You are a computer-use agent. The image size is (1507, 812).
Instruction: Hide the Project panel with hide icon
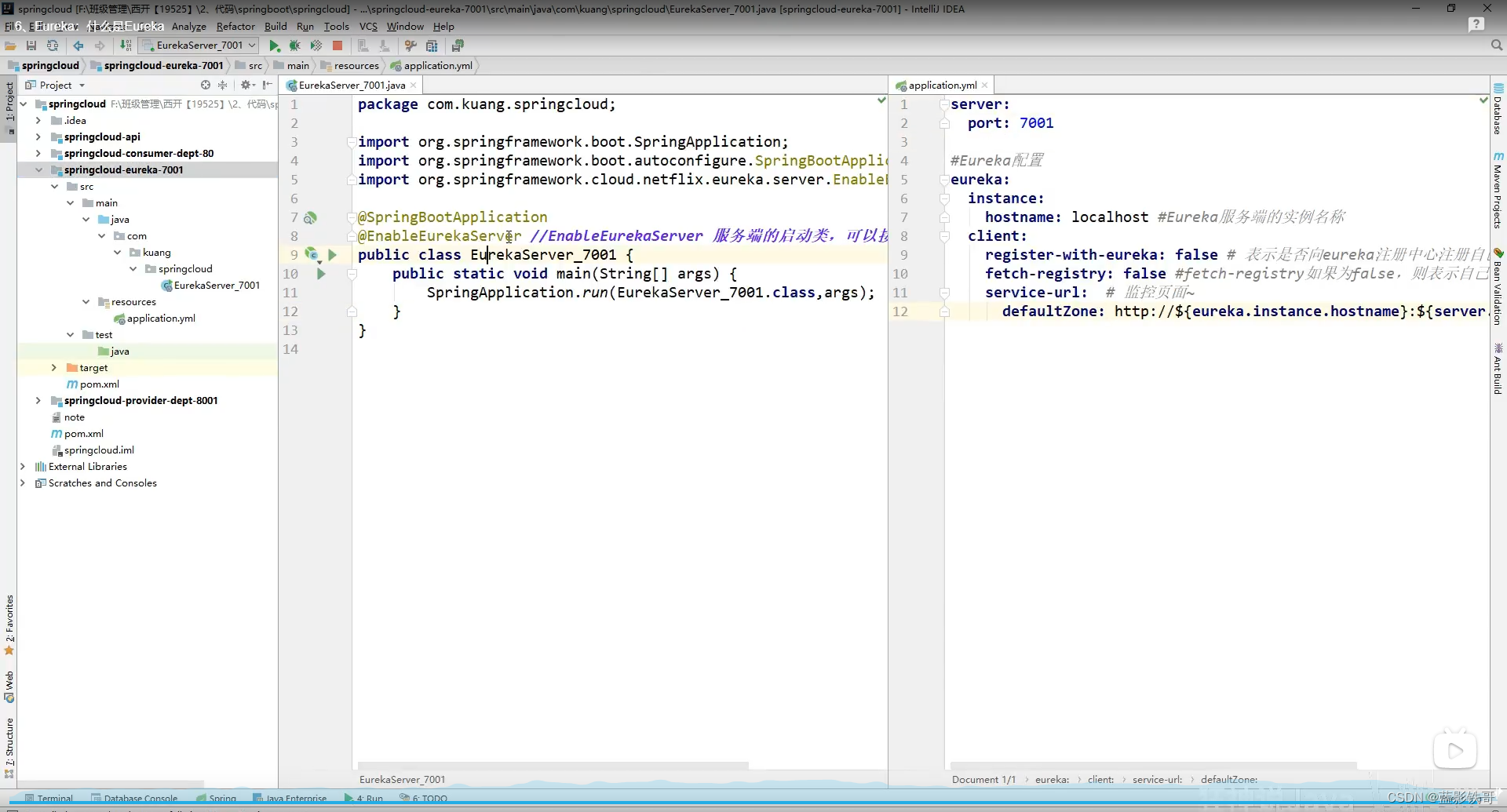point(268,85)
